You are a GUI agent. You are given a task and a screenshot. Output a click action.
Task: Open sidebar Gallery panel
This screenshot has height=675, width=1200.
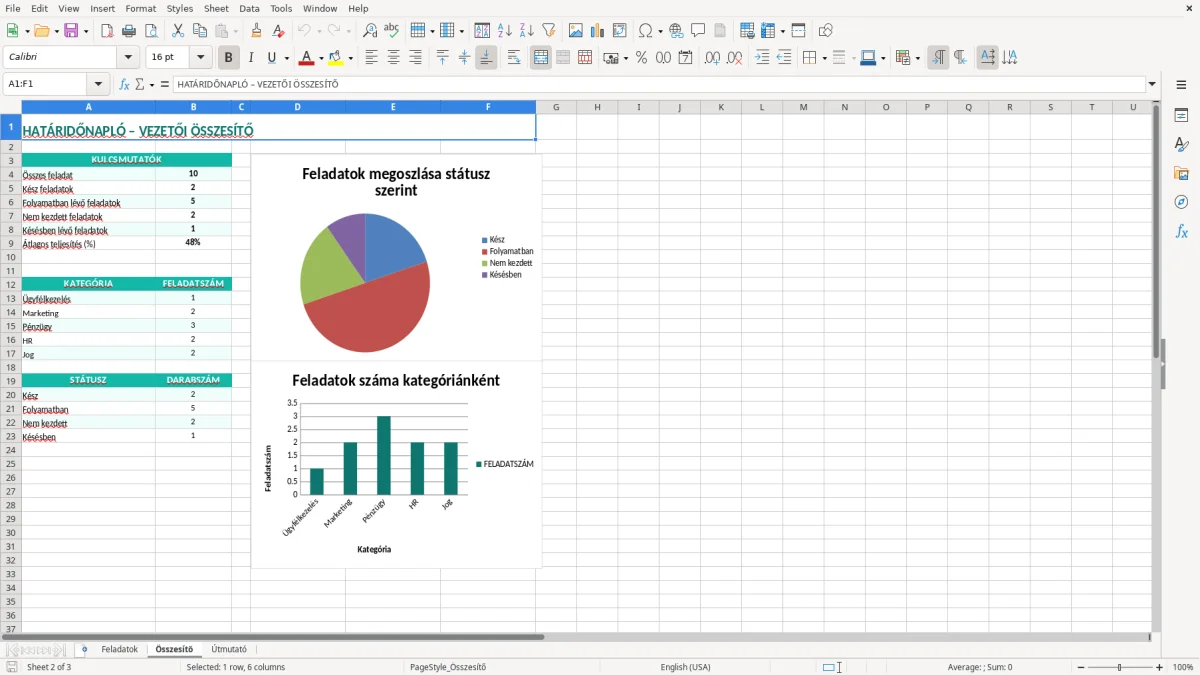1181,173
